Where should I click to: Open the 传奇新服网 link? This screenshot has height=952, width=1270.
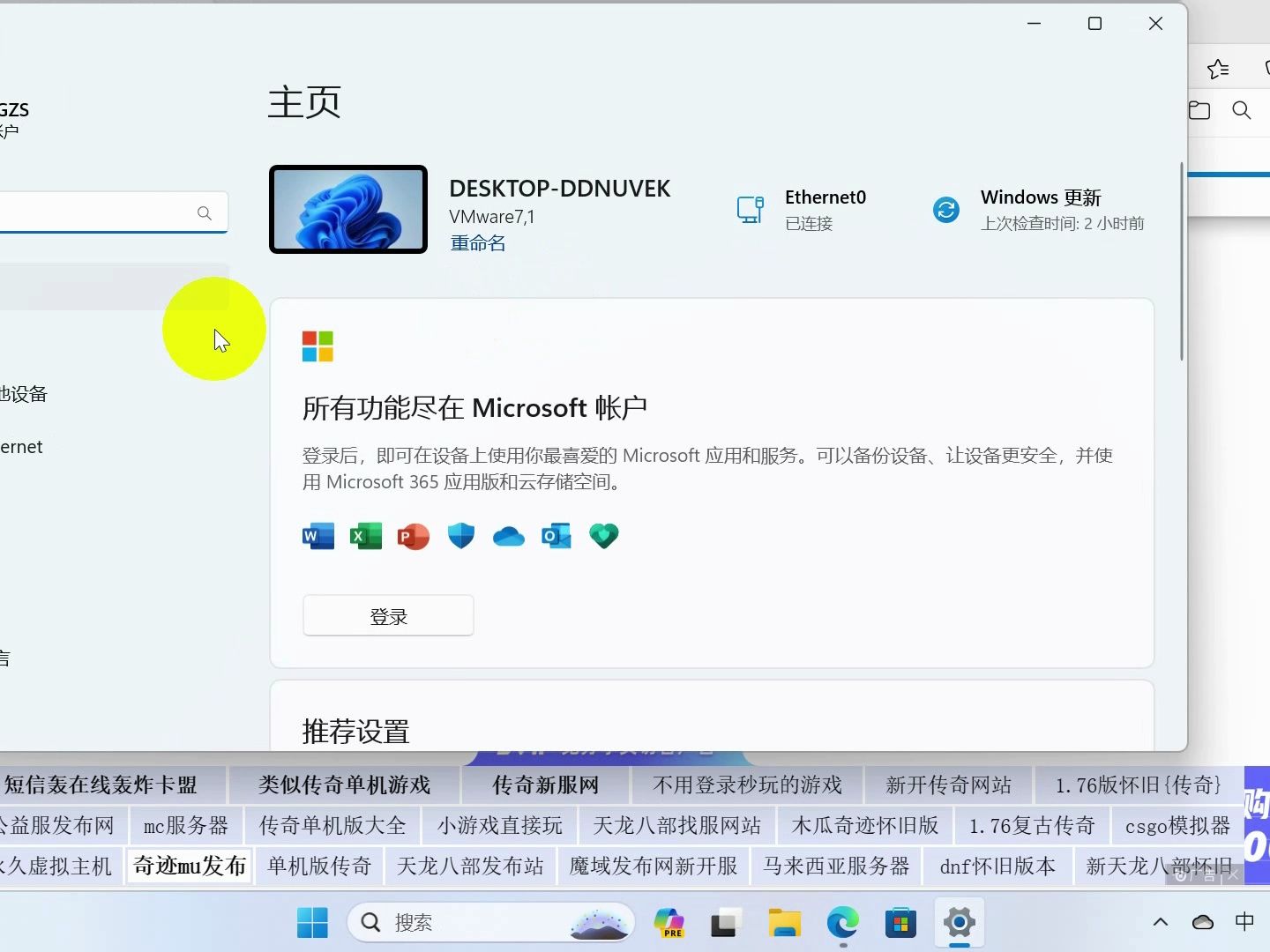[545, 785]
